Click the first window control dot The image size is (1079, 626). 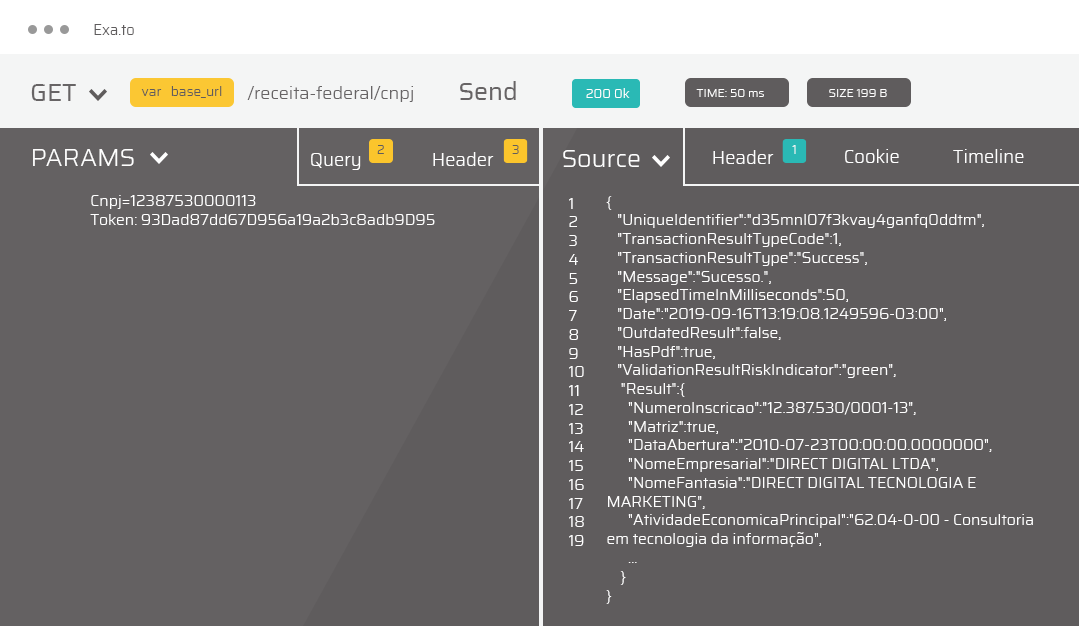point(33,29)
